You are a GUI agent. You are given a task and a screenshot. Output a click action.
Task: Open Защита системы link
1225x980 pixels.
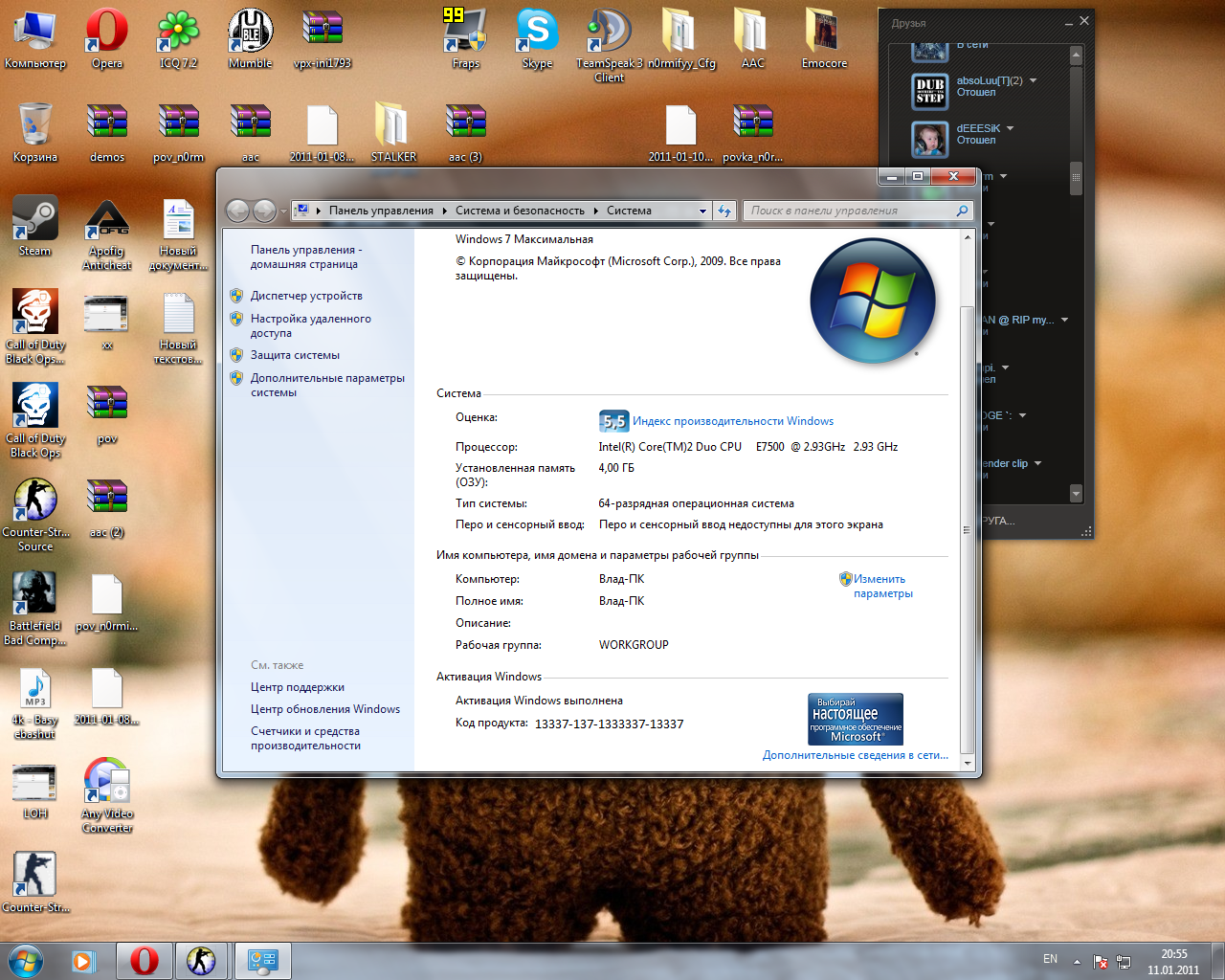(295, 355)
